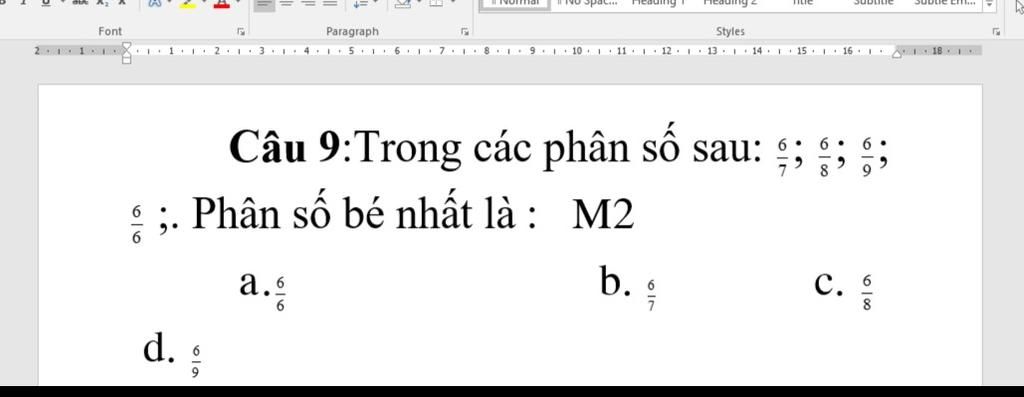
Task: Toggle center alignment
Action: 286,4
